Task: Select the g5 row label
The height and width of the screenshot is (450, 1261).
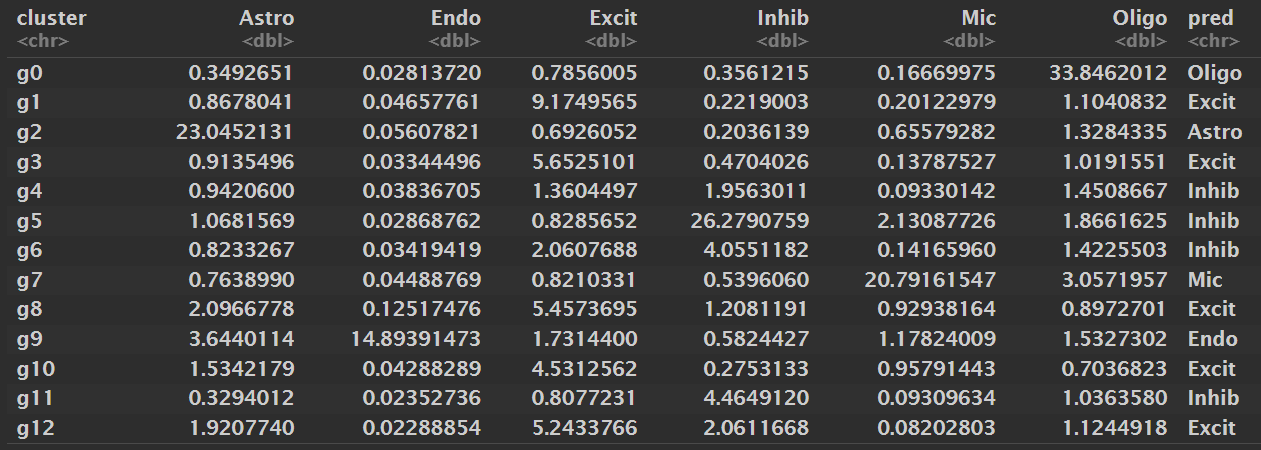Action: tap(27, 221)
